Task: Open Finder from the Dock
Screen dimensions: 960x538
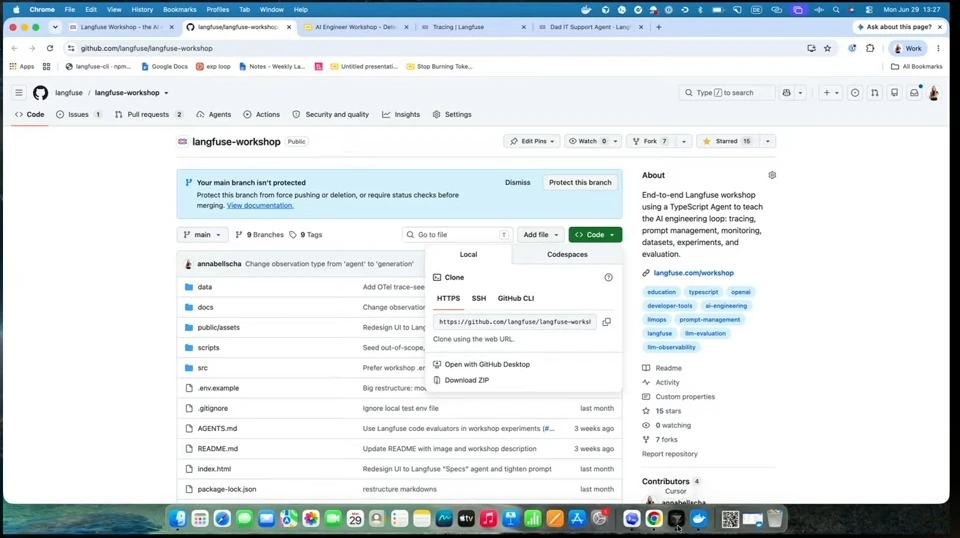Action: pos(178,519)
